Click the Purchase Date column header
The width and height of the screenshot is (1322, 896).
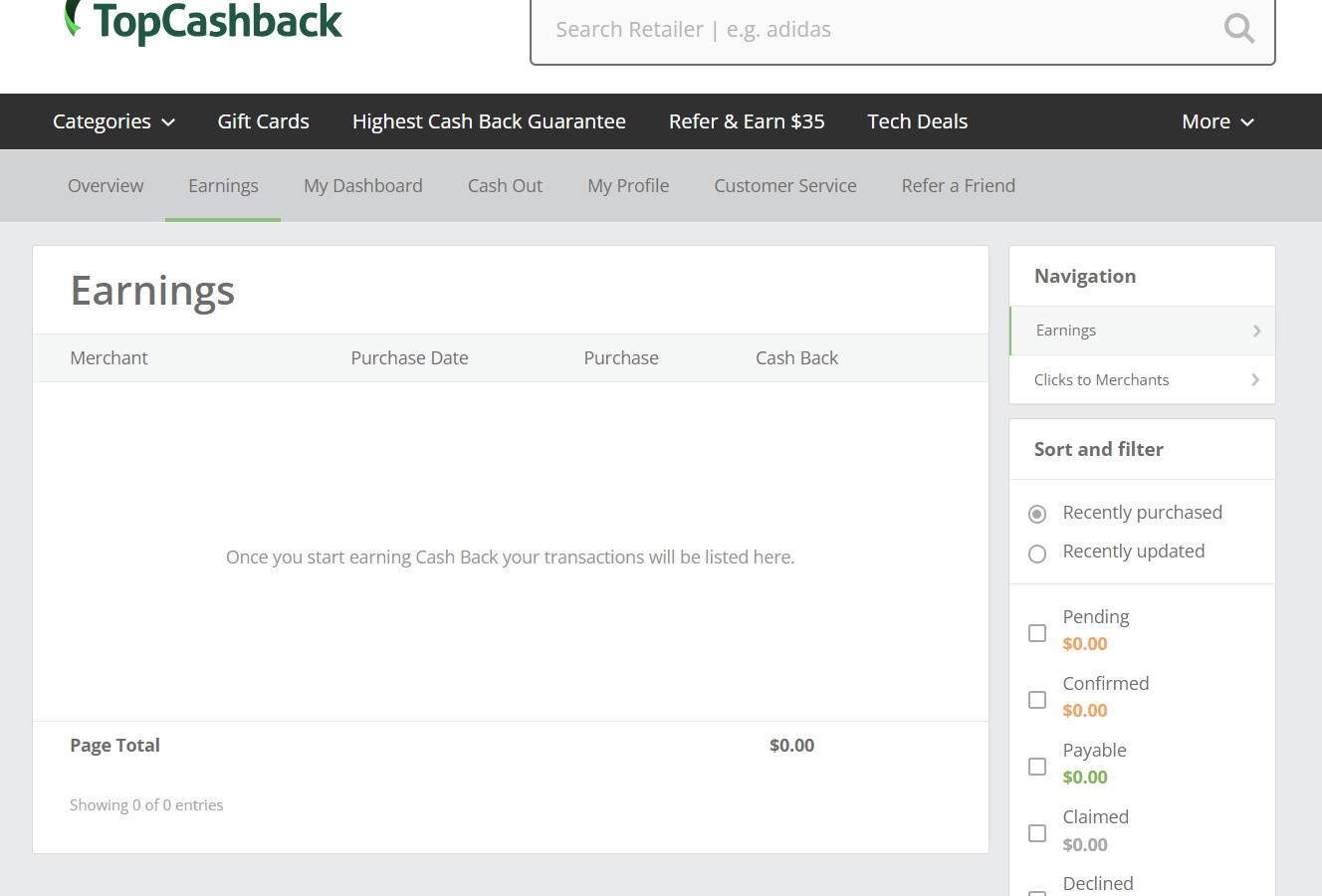pos(409,357)
